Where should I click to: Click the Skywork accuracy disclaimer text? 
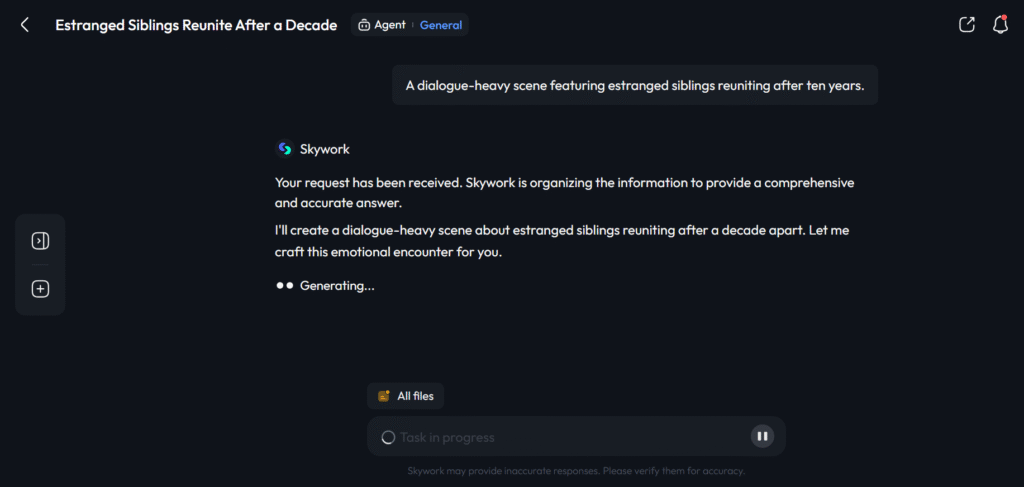576,471
